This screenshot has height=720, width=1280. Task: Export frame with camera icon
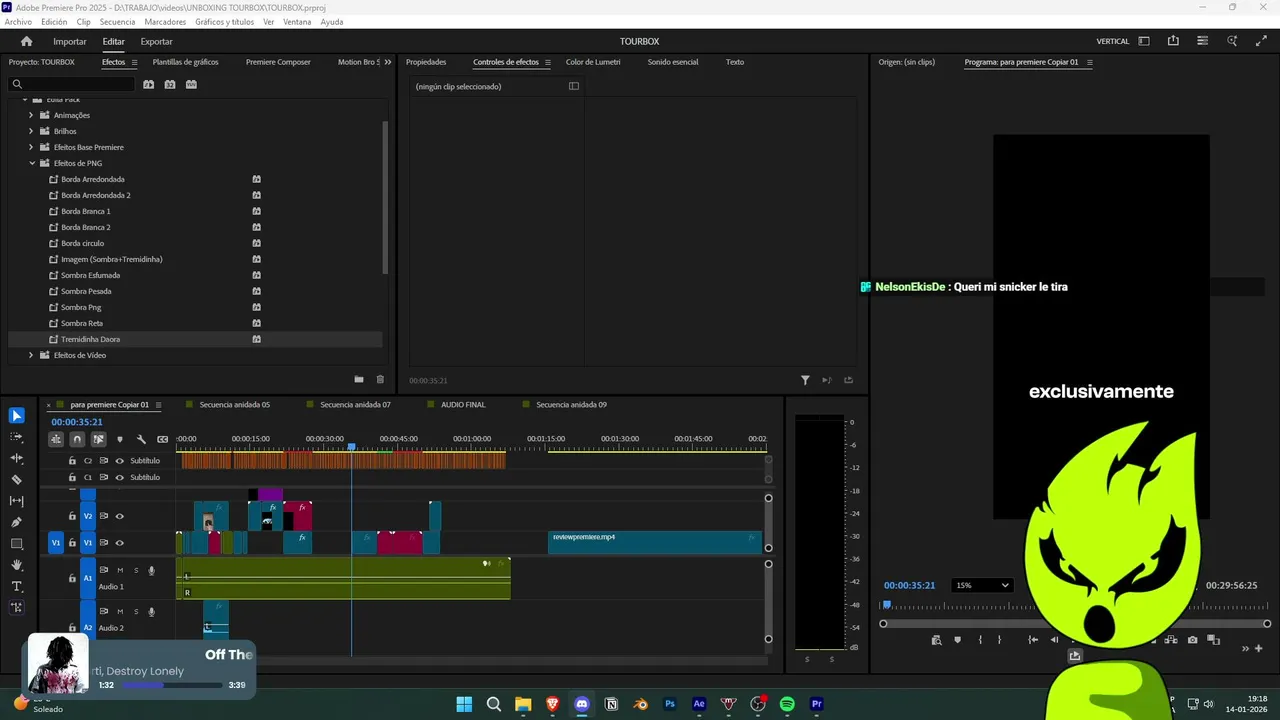pyautogui.click(x=1192, y=640)
